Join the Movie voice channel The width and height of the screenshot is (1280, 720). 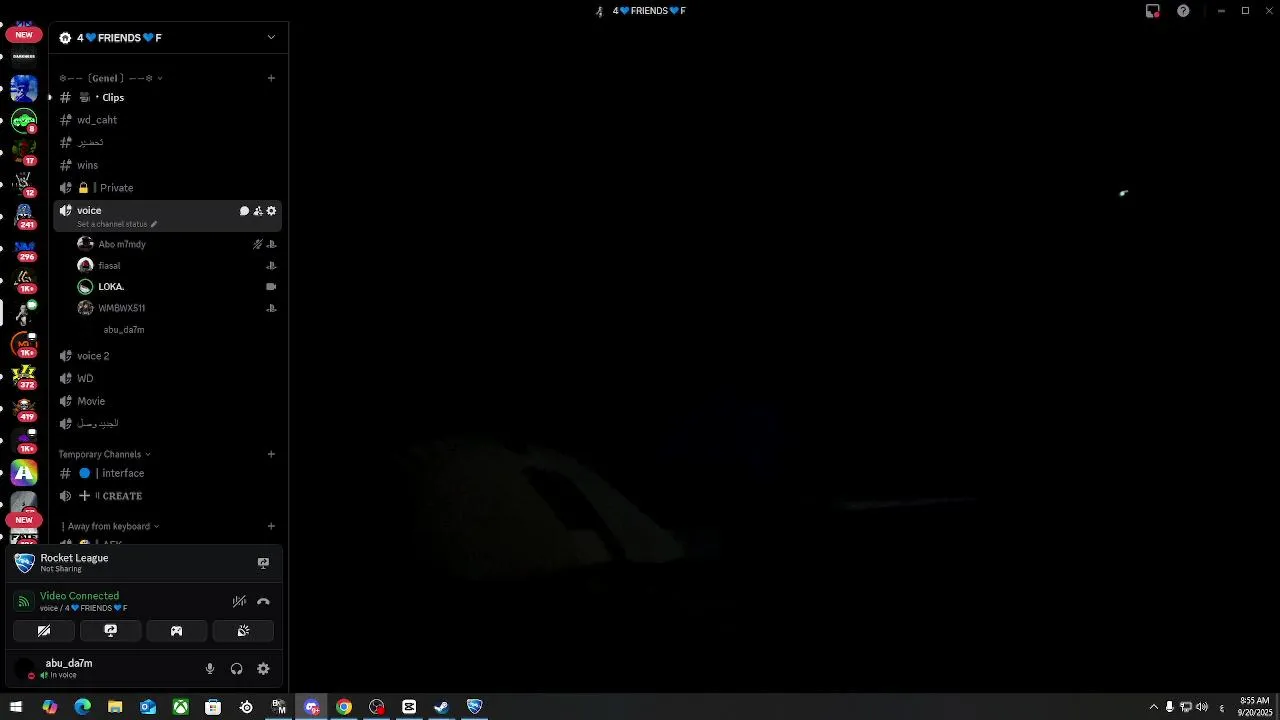(168, 401)
